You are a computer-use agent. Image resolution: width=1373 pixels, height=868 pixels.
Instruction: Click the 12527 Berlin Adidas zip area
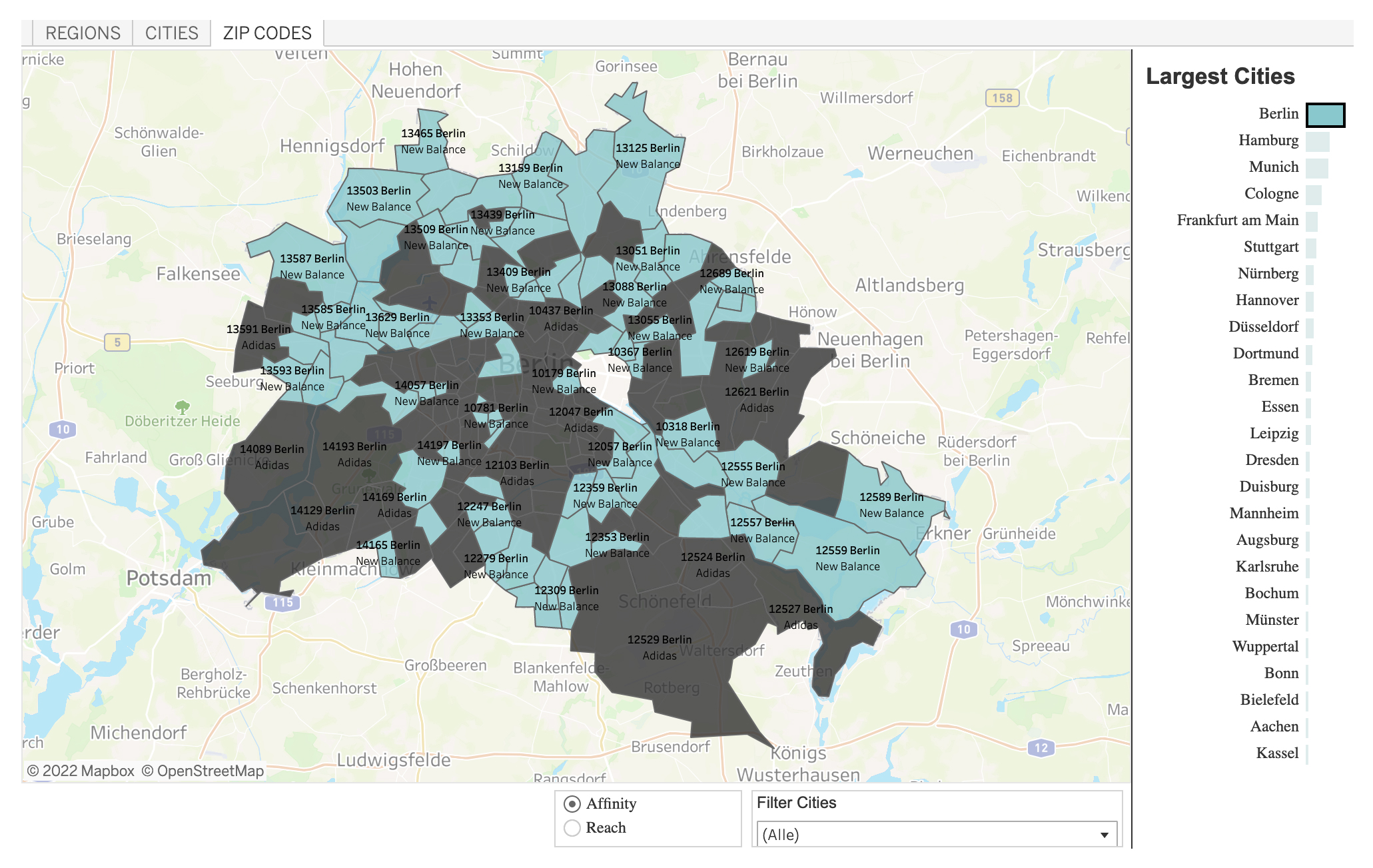coord(801,617)
